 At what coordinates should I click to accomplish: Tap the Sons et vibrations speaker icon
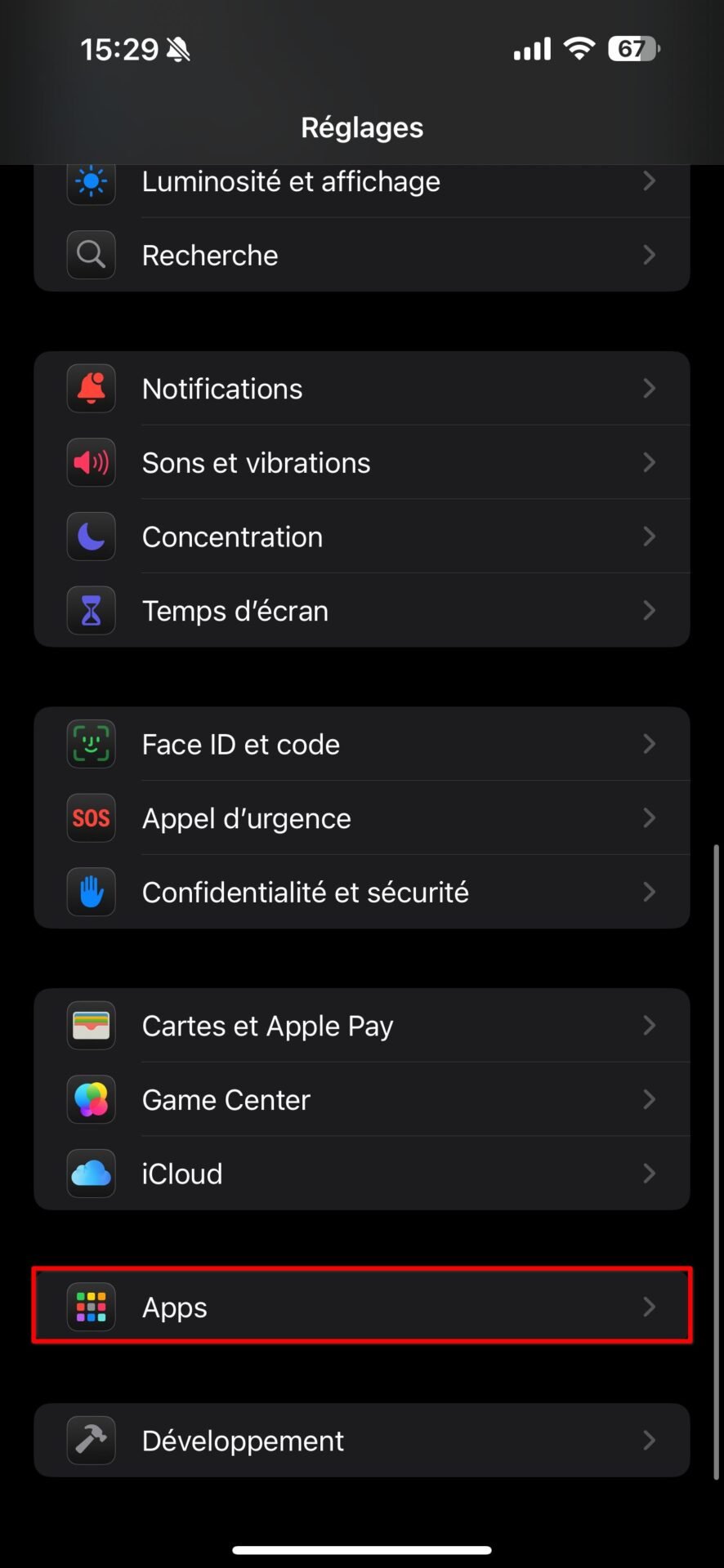pyautogui.click(x=91, y=463)
